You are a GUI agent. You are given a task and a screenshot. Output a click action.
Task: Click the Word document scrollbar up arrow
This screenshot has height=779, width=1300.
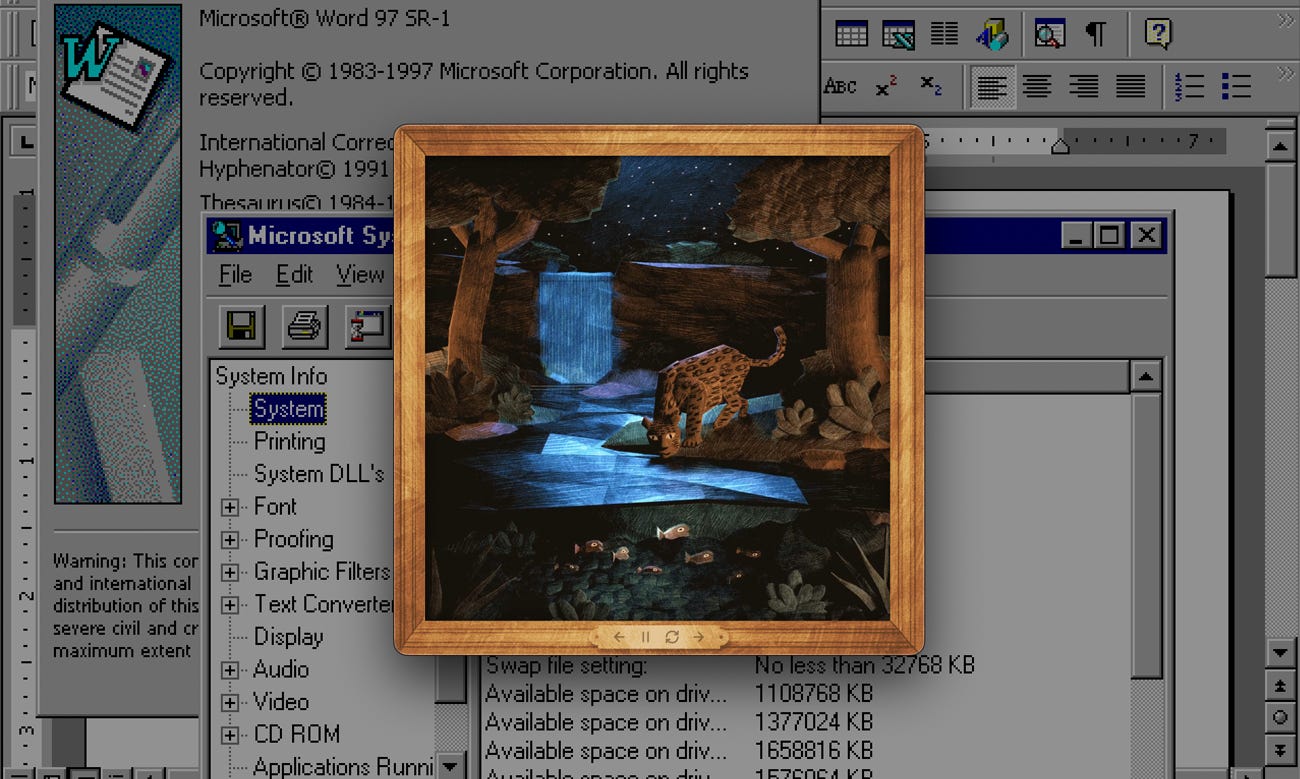(1280, 145)
